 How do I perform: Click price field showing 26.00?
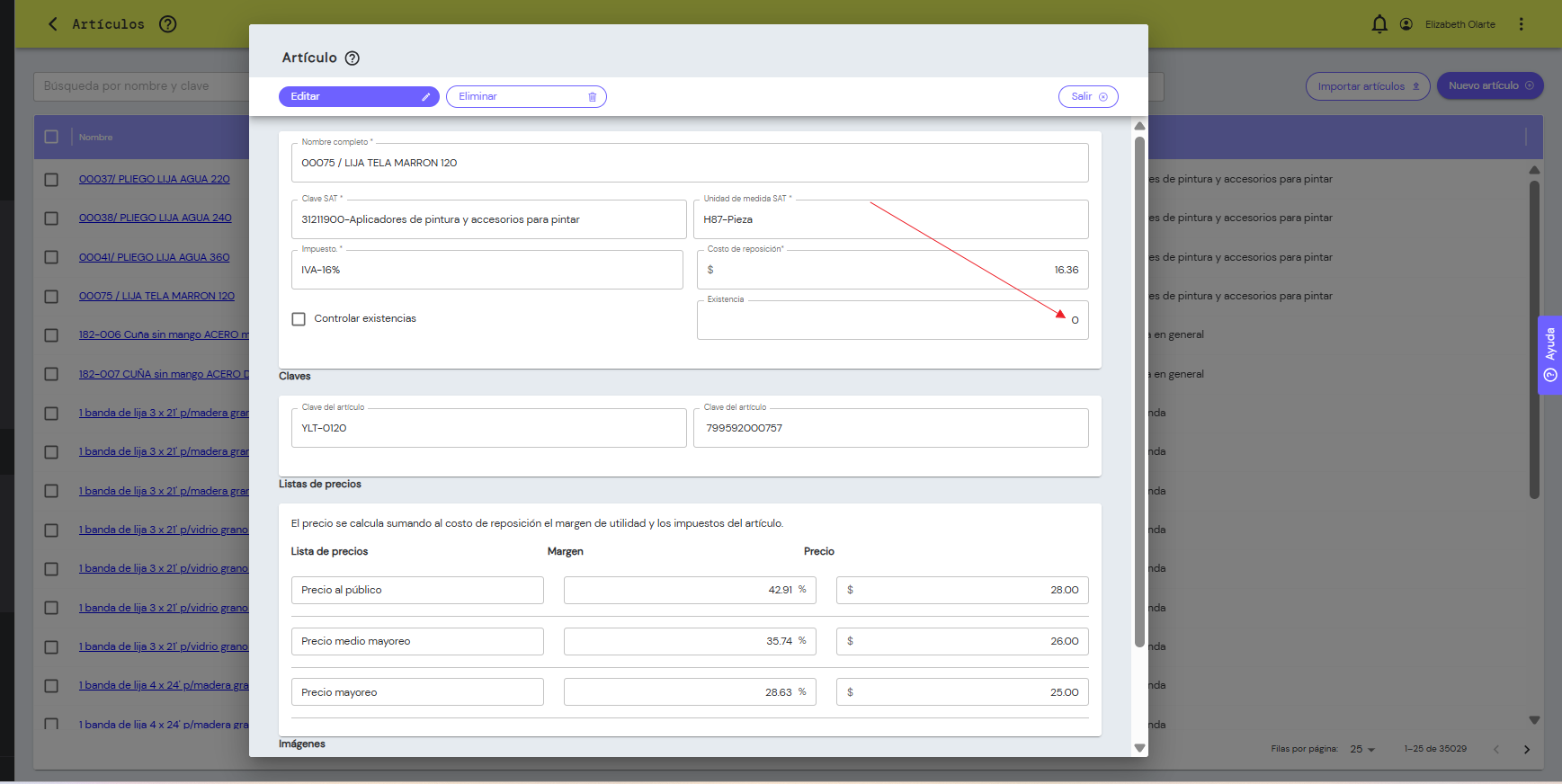point(962,641)
